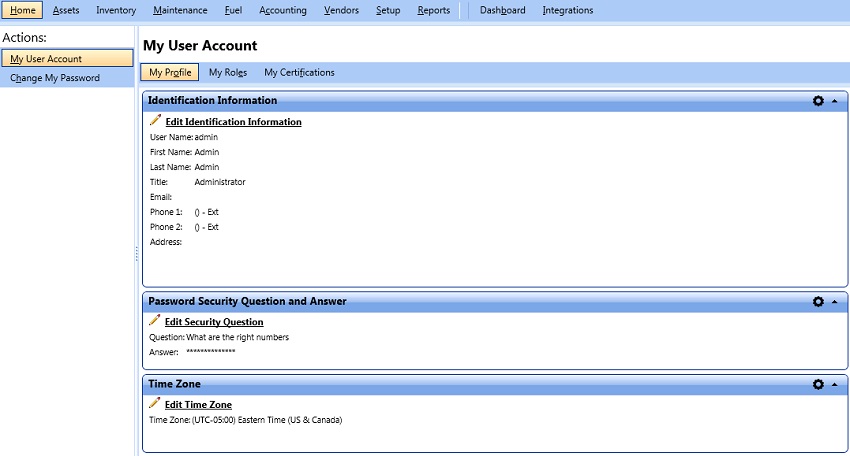Click the 'Administrator' title value
Viewport: 850px width, 456px height.
click(220, 182)
